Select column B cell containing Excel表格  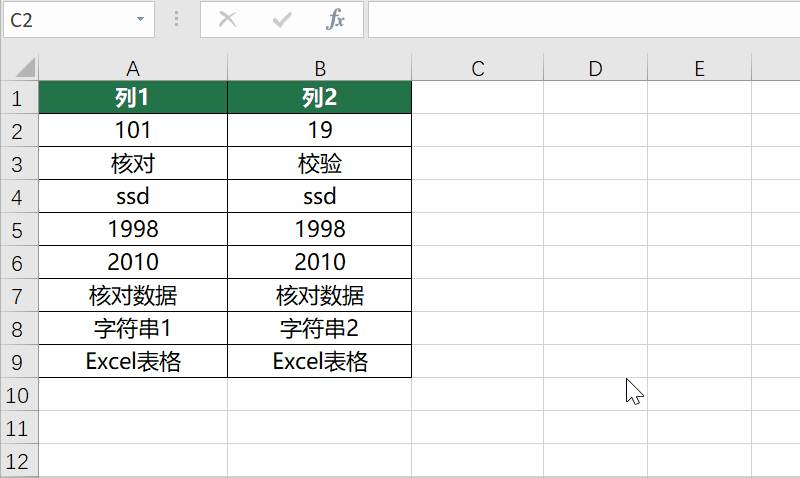coord(320,361)
